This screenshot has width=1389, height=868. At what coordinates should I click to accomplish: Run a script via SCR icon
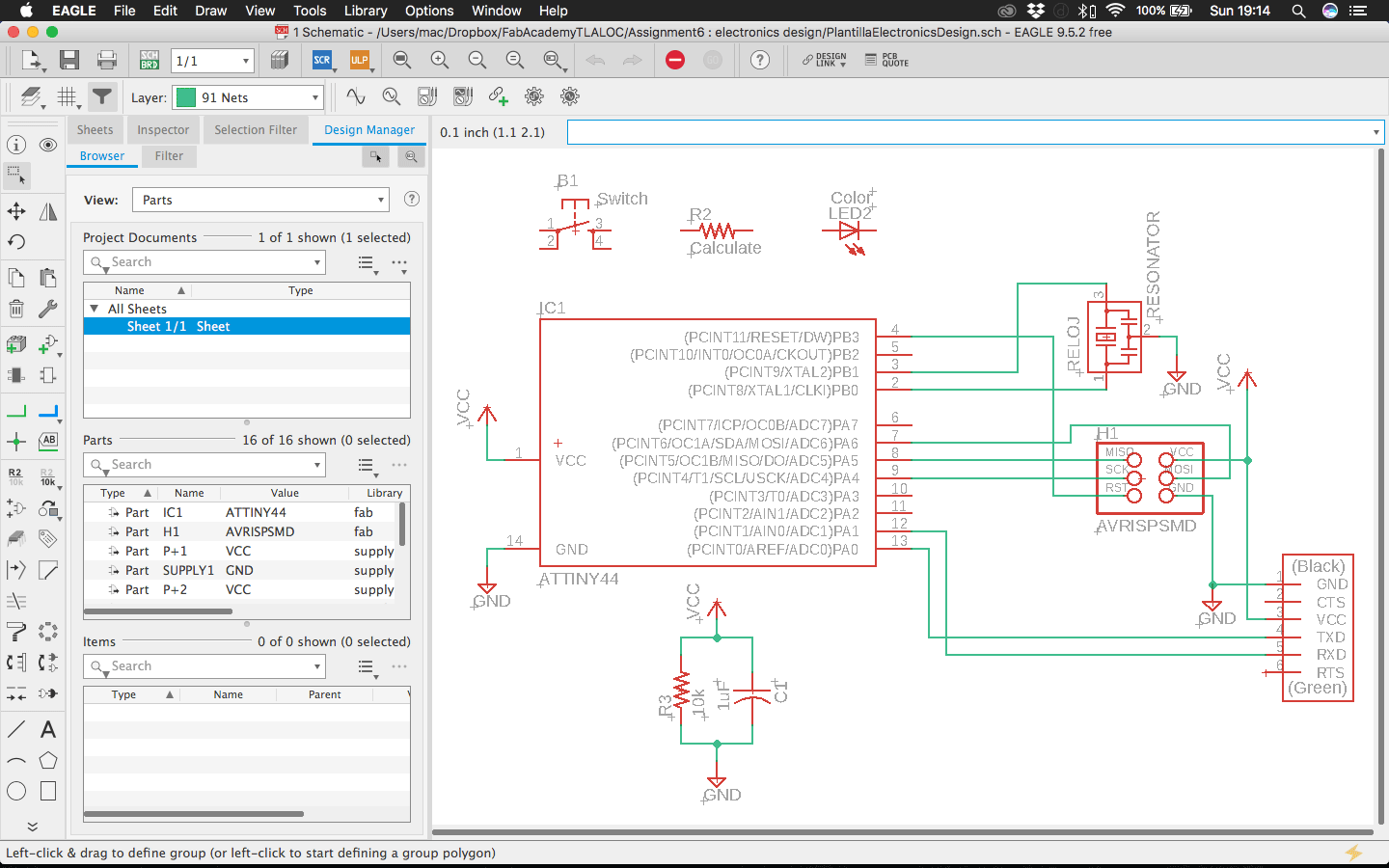pos(322,61)
